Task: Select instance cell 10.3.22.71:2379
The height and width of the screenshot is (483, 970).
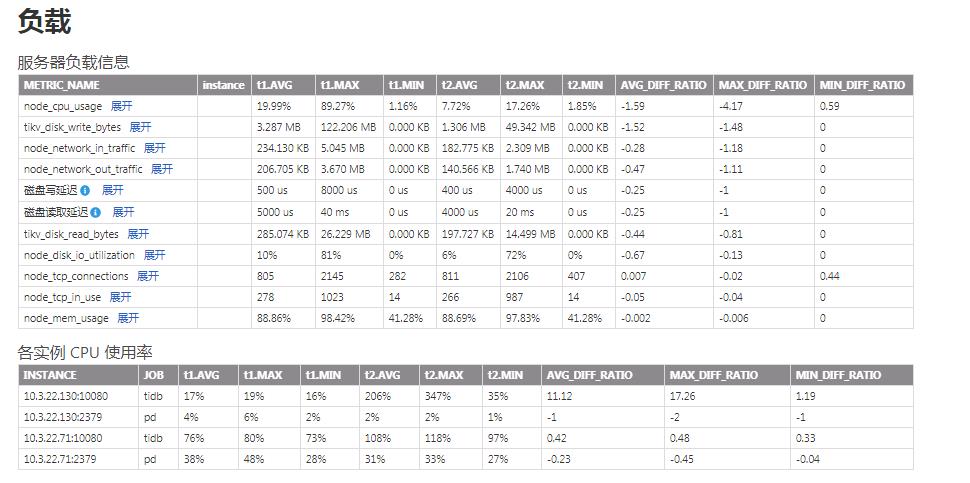Action: [63, 459]
